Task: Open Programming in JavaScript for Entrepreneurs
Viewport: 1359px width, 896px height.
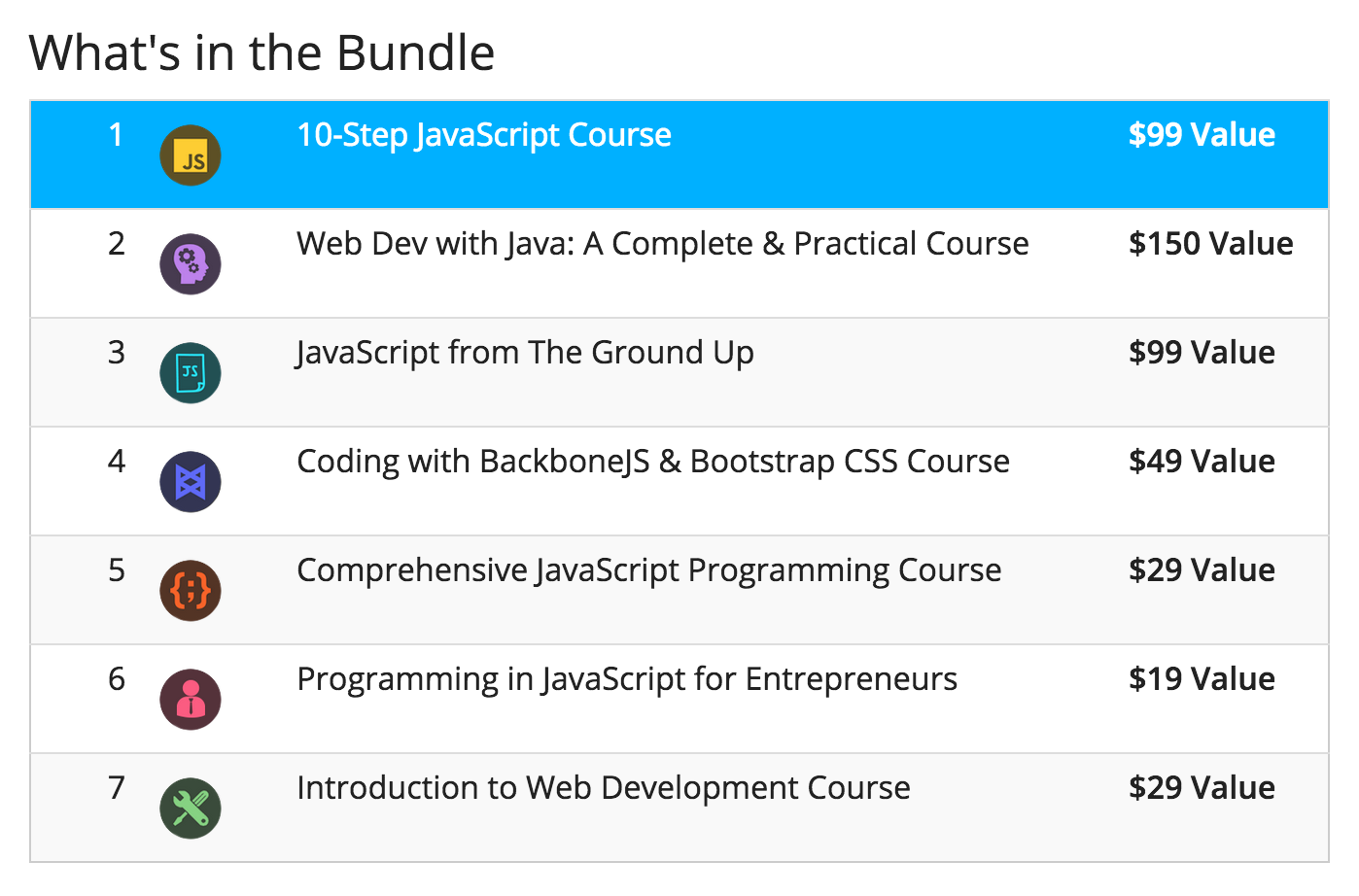Action: point(627,679)
